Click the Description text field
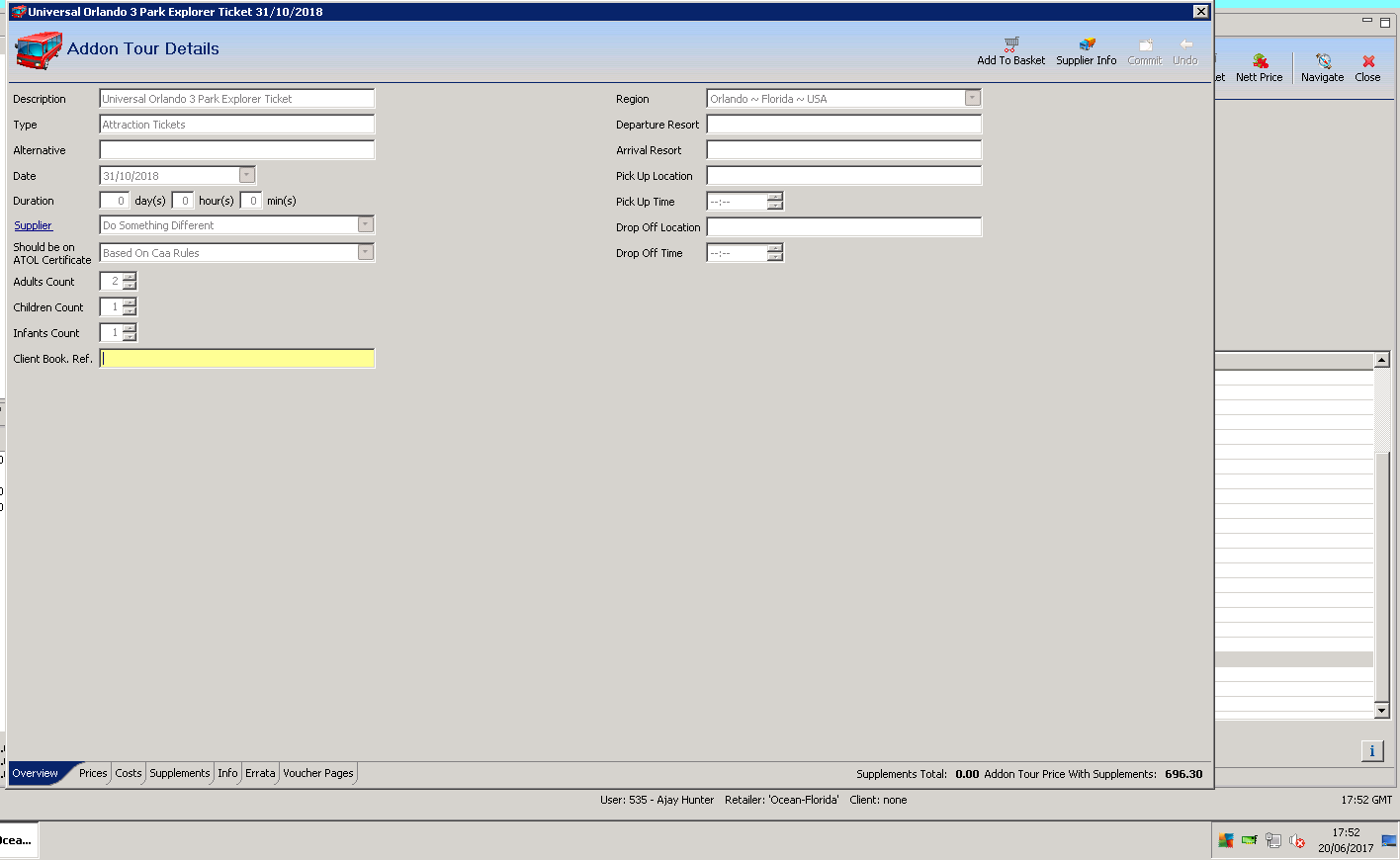The image size is (1400, 860). coord(237,99)
